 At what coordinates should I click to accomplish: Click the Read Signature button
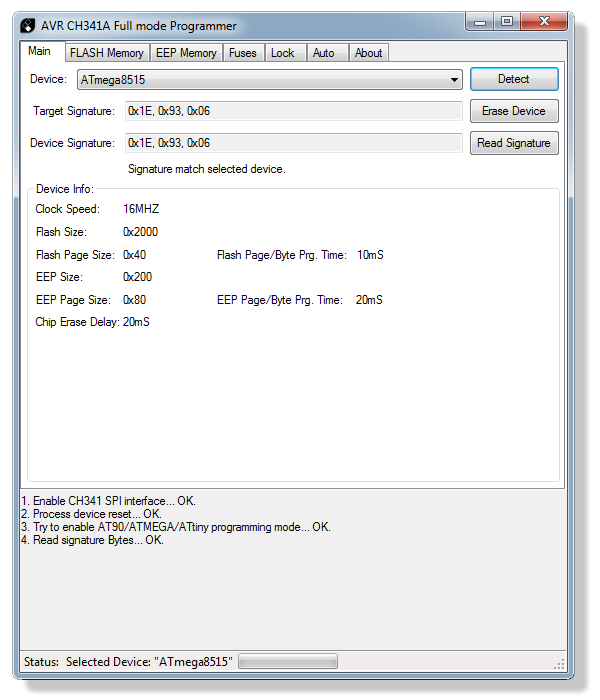514,143
